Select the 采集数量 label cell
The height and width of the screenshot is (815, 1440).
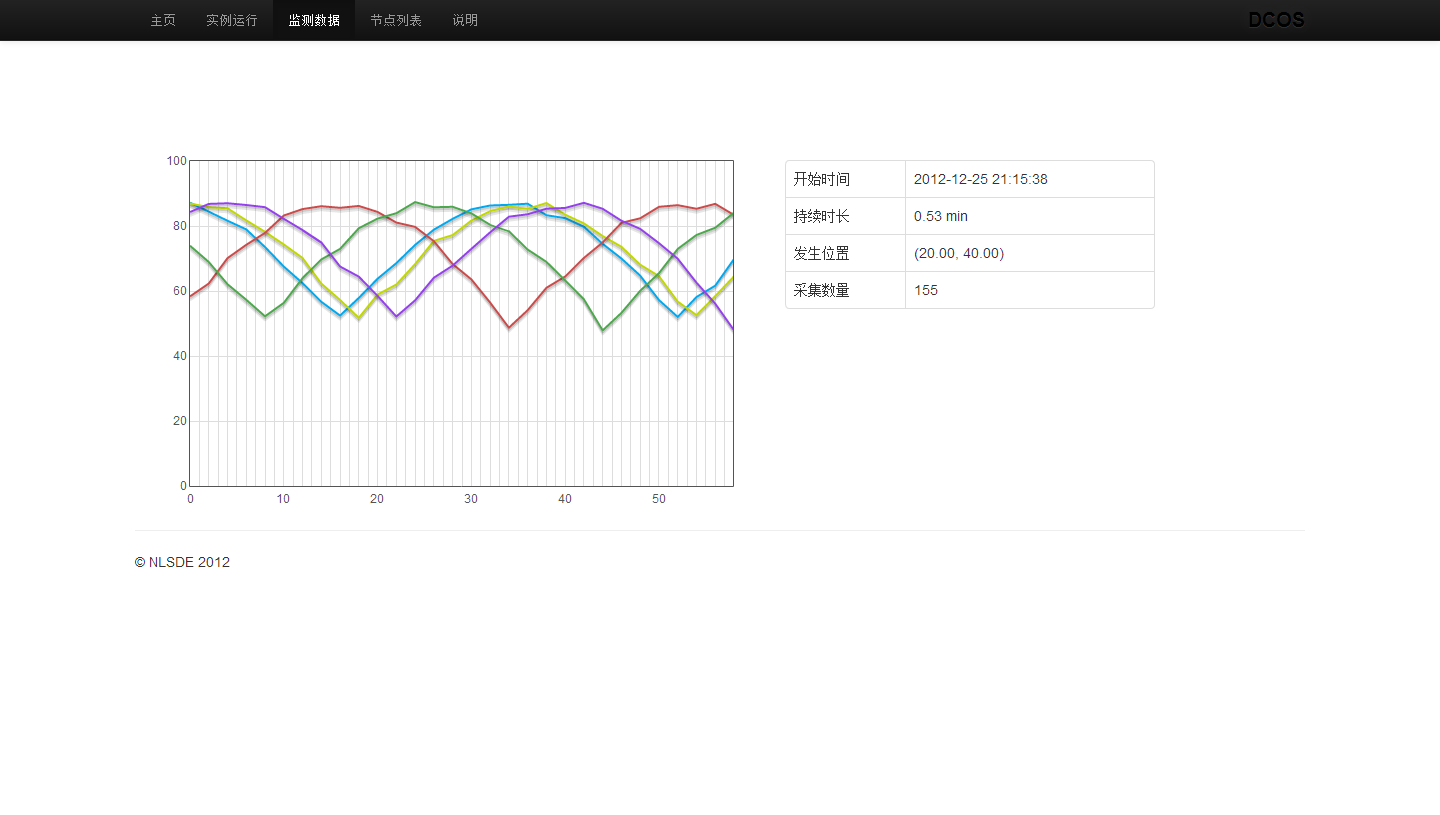click(x=846, y=290)
